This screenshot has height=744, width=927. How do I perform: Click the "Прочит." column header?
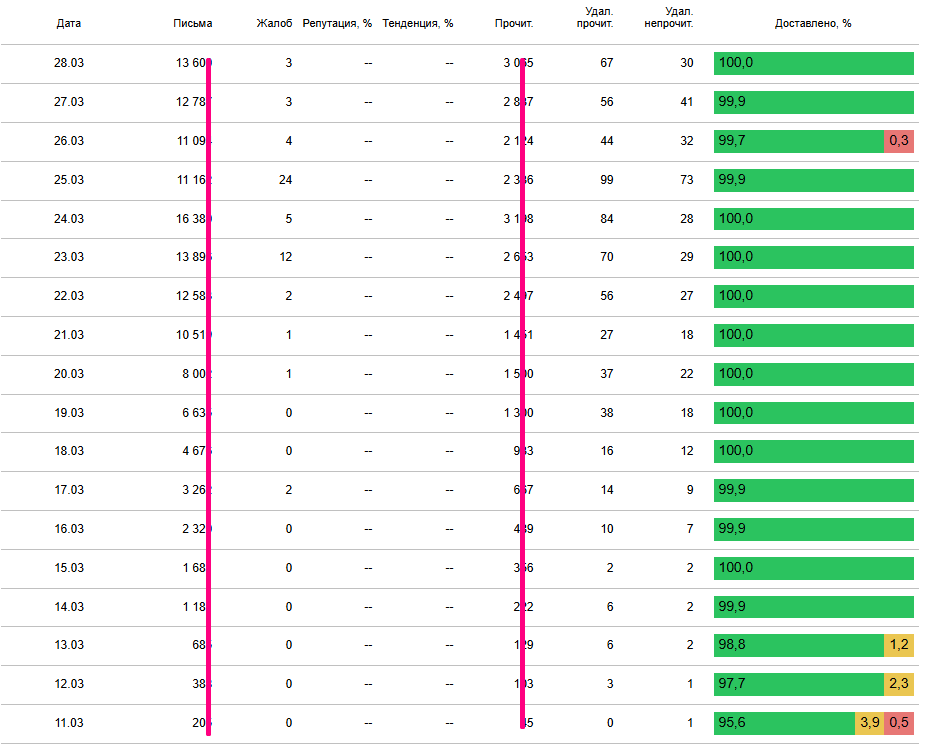pos(514,23)
